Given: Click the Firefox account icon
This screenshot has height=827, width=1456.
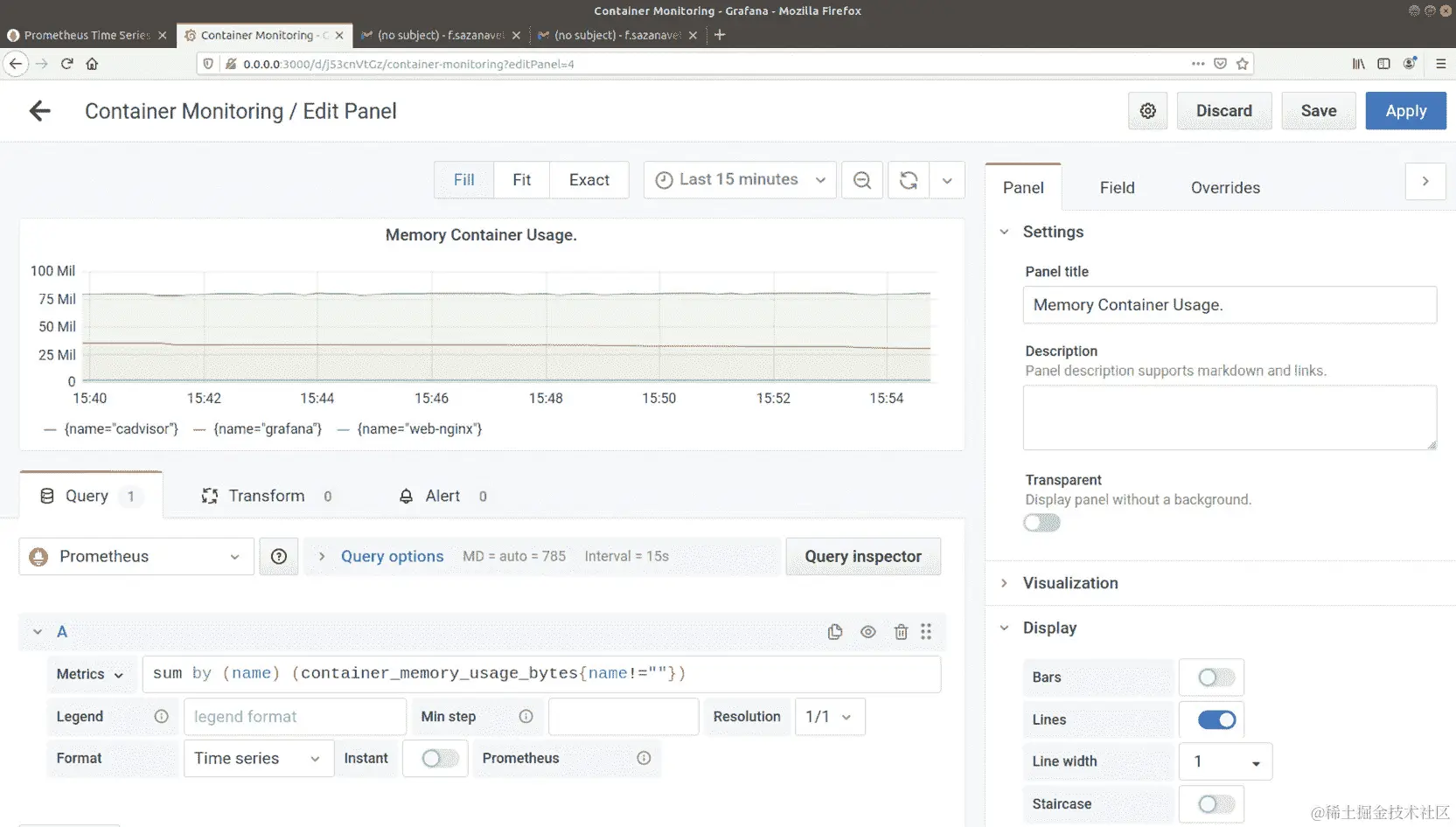Looking at the screenshot, I should pos(1410,64).
